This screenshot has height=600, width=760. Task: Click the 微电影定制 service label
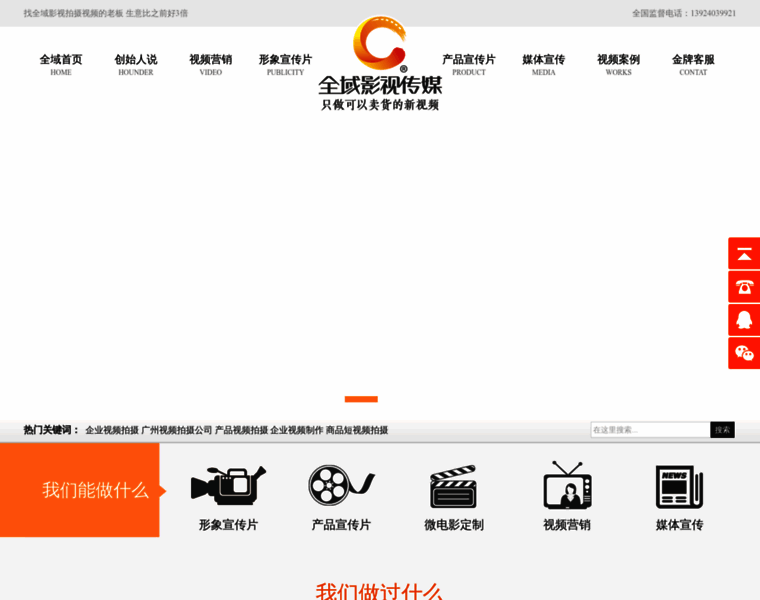(454, 525)
